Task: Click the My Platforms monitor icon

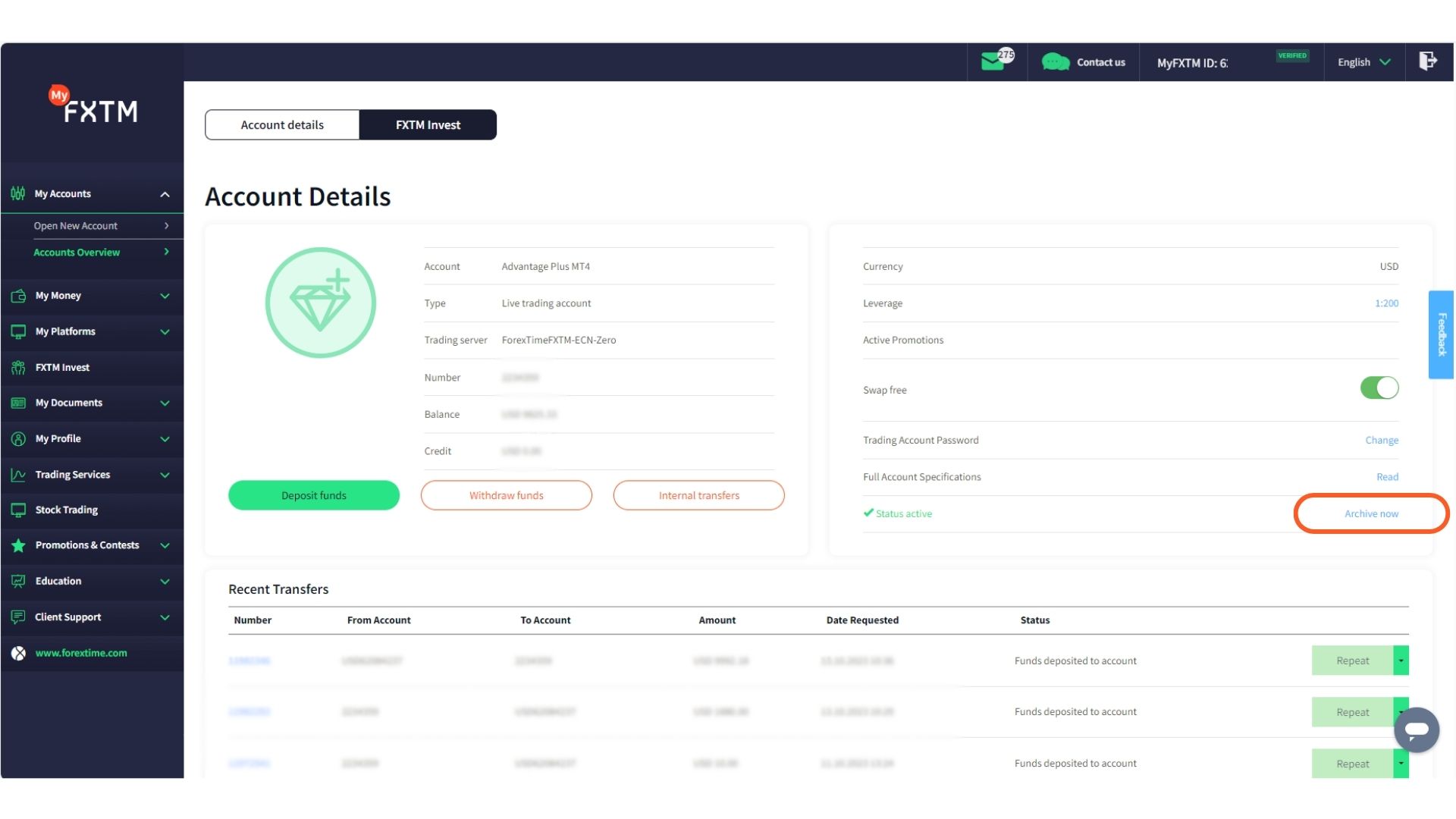Action: tap(18, 331)
